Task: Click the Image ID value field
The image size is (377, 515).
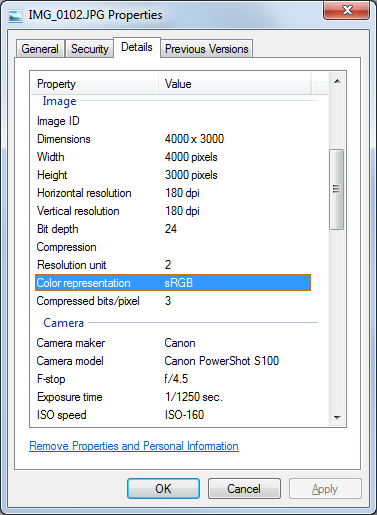Action: click(x=237, y=121)
